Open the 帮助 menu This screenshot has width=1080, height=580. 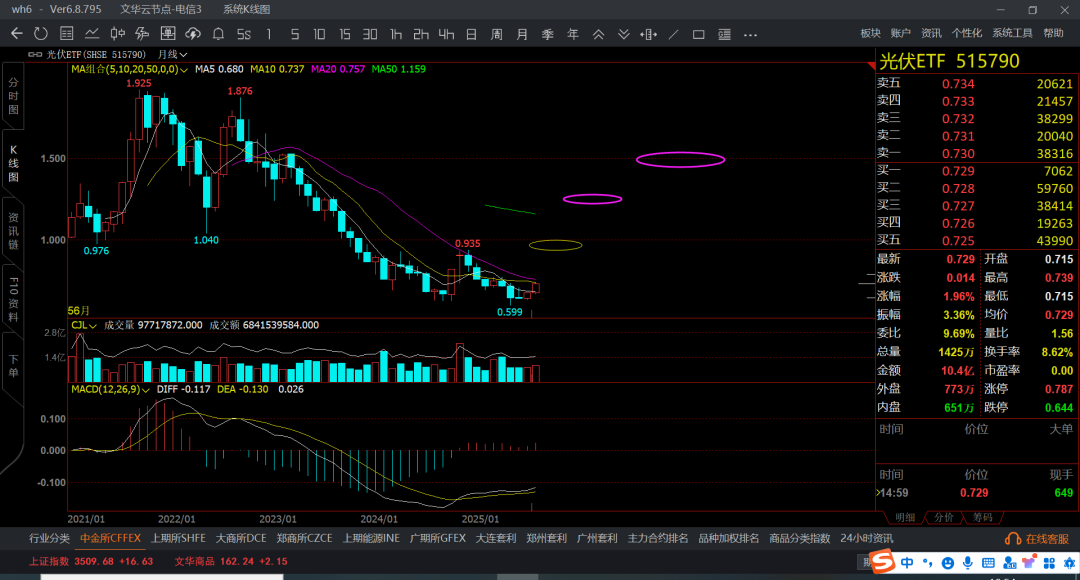(x=1053, y=33)
